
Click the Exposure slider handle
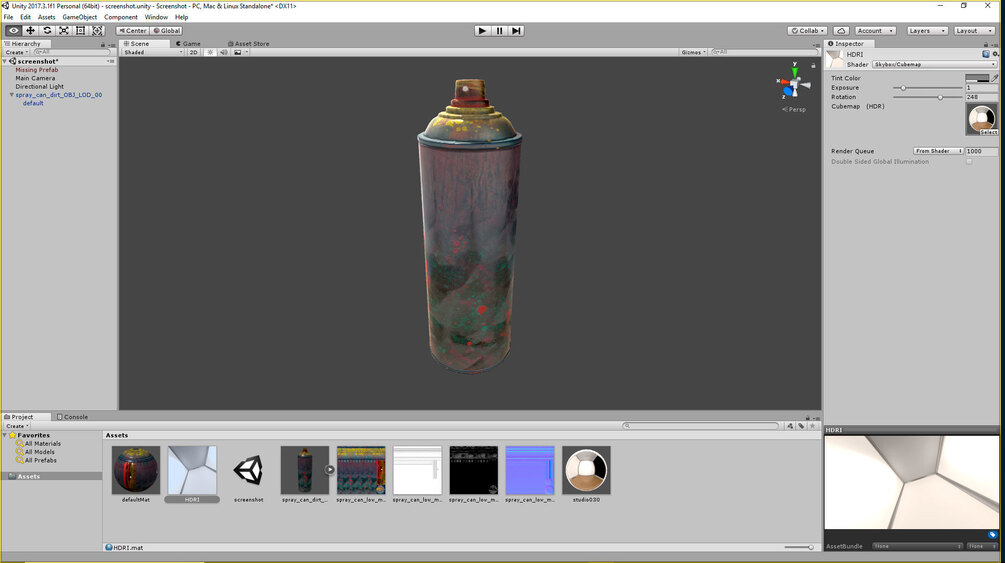point(903,88)
